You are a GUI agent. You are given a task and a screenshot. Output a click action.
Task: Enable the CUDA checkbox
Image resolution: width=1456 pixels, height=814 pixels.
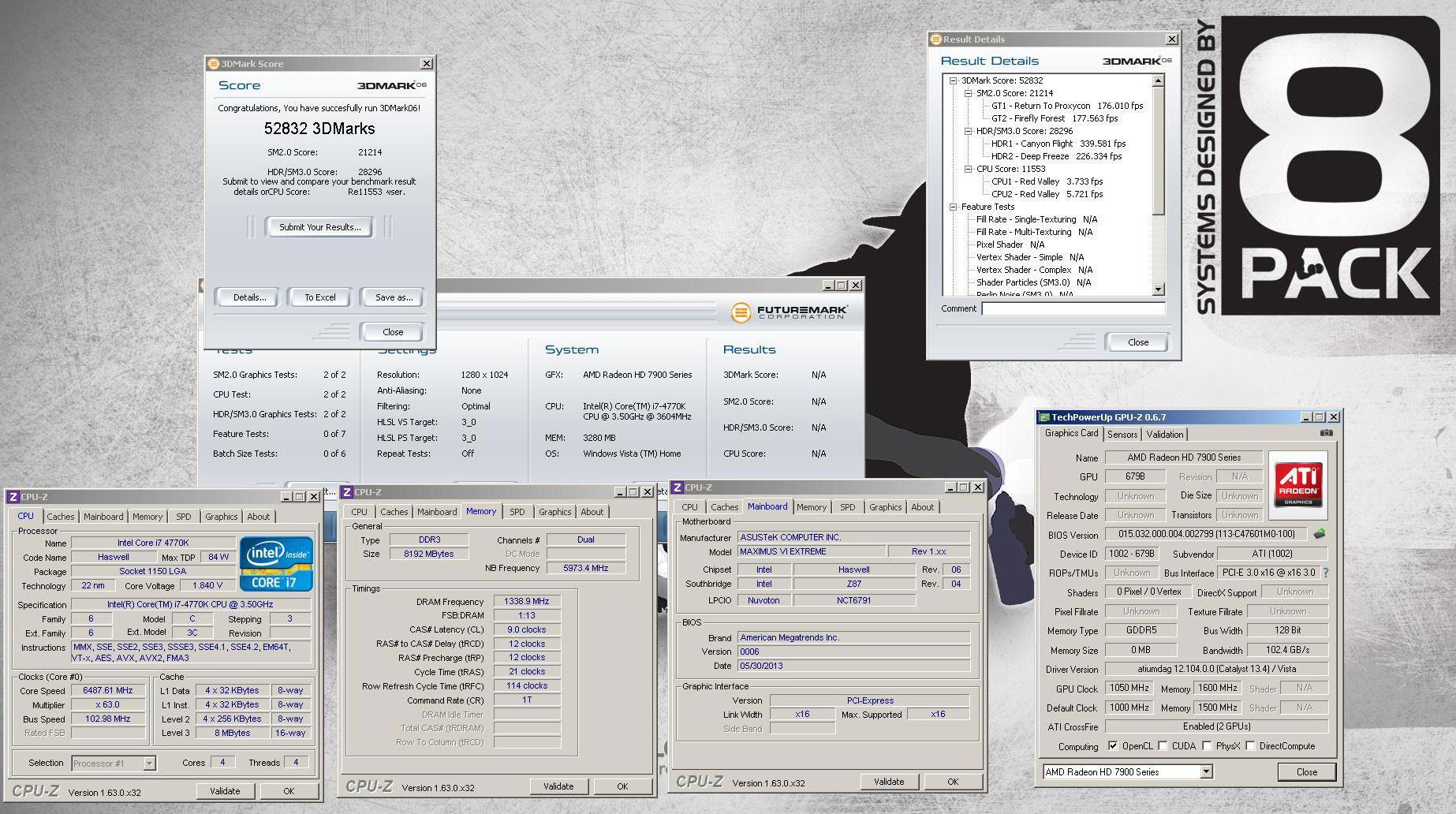coord(1163,746)
